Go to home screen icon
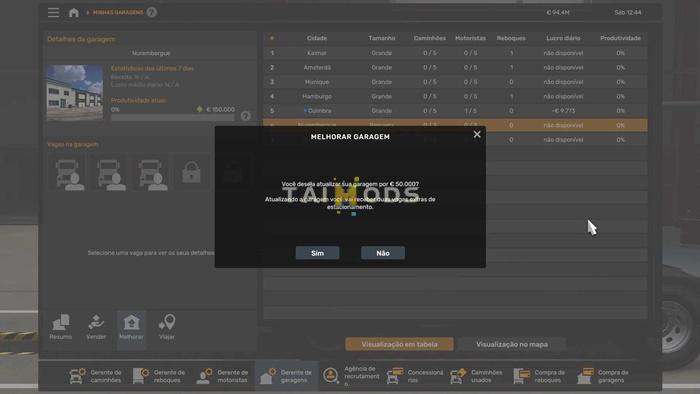Viewport: 700px width, 394px height. 74,12
